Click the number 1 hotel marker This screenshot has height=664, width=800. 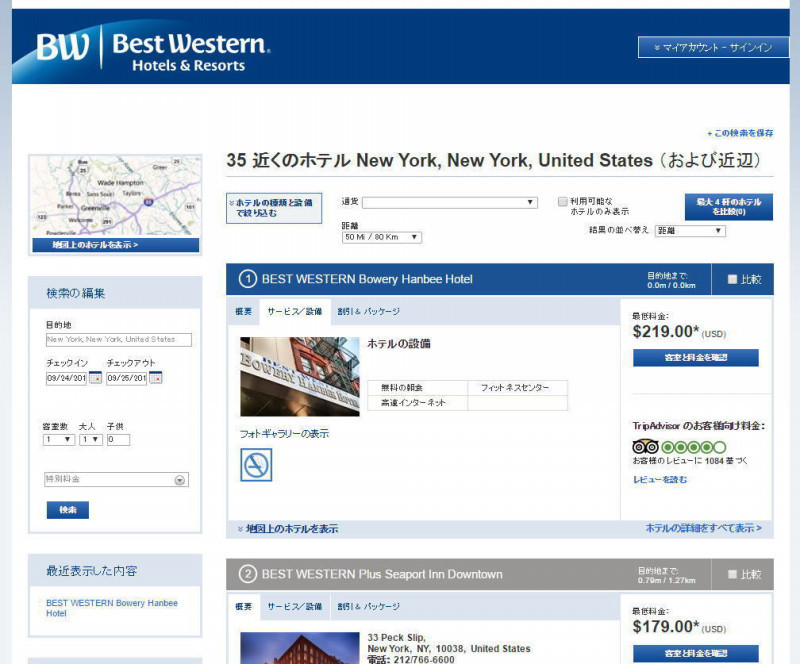248,279
